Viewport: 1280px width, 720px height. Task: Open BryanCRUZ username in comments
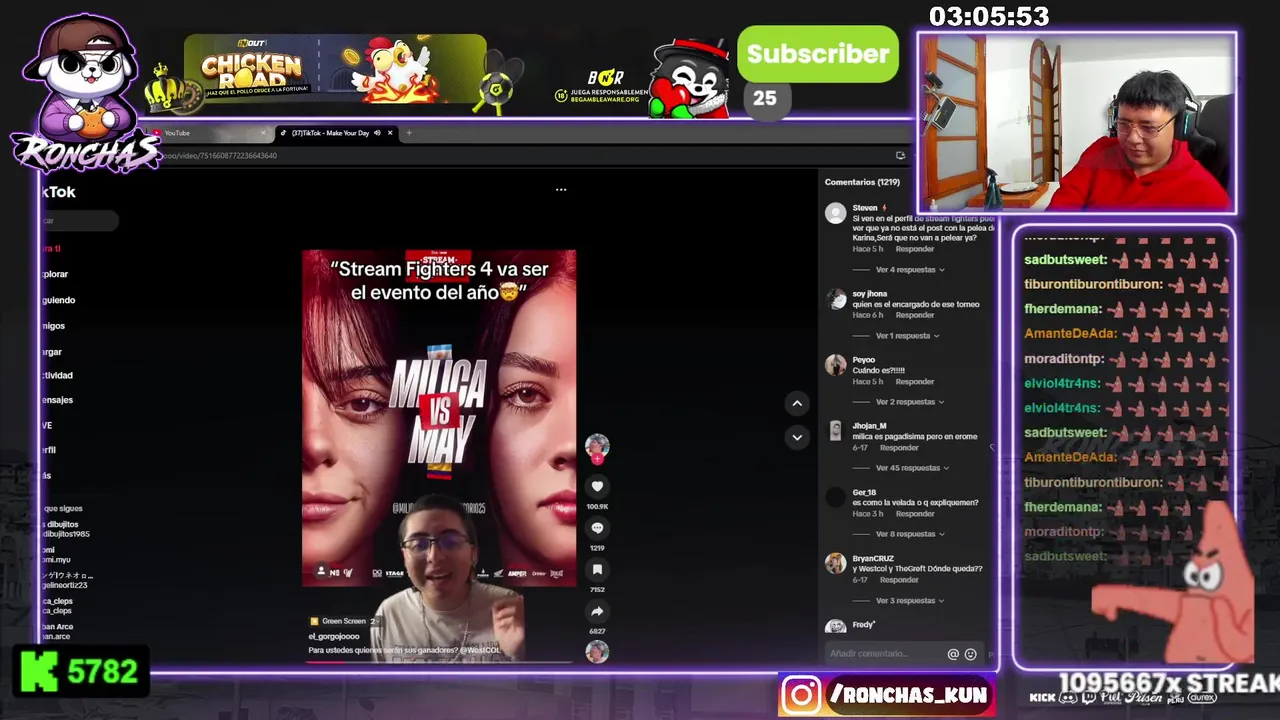point(873,559)
